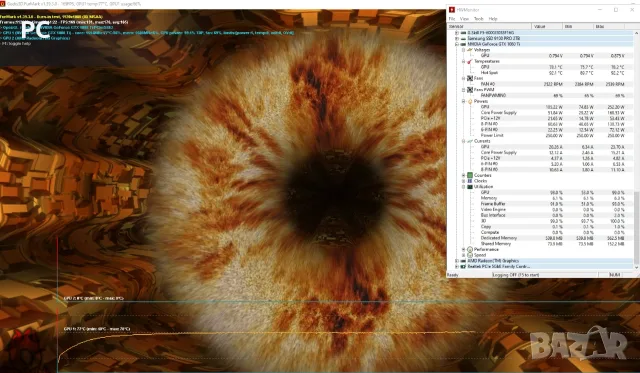Click the Clocks category icon
Screen dimensions: 640x373
point(470,181)
